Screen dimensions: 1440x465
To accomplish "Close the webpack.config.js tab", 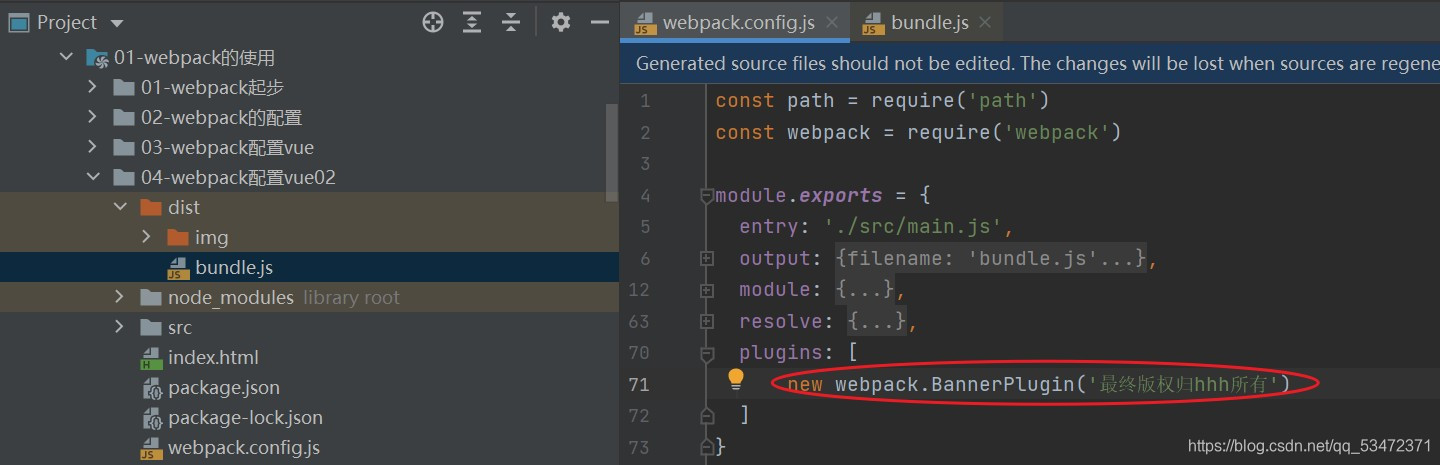I will [832, 22].
